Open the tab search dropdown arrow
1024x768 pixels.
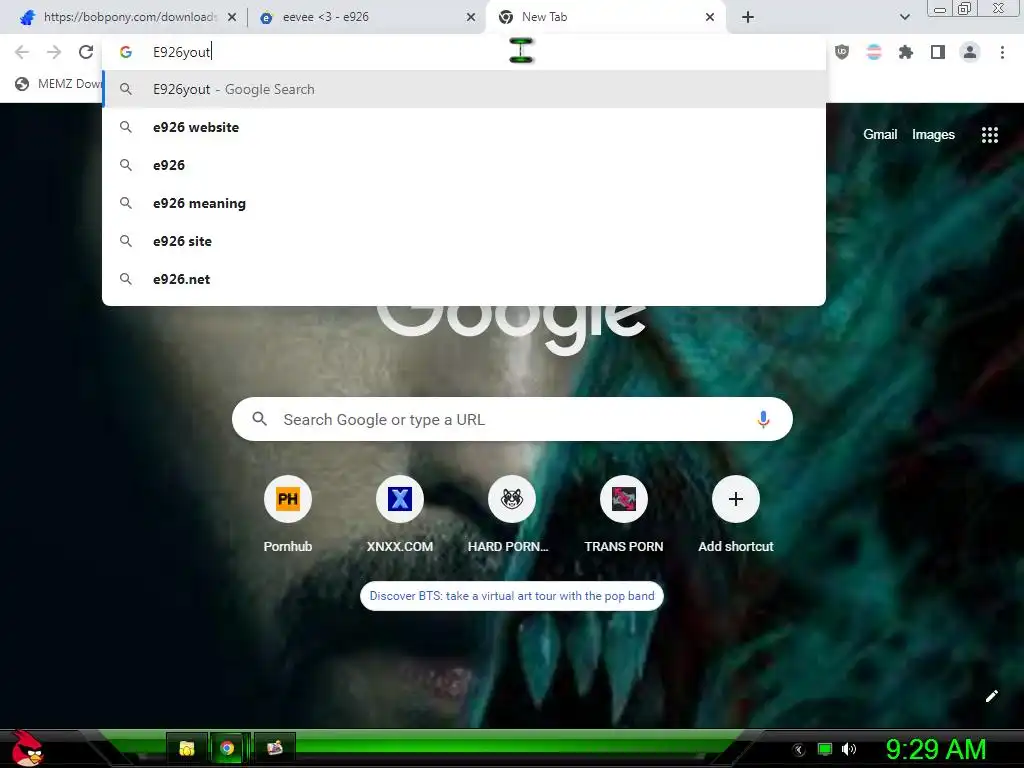point(904,17)
